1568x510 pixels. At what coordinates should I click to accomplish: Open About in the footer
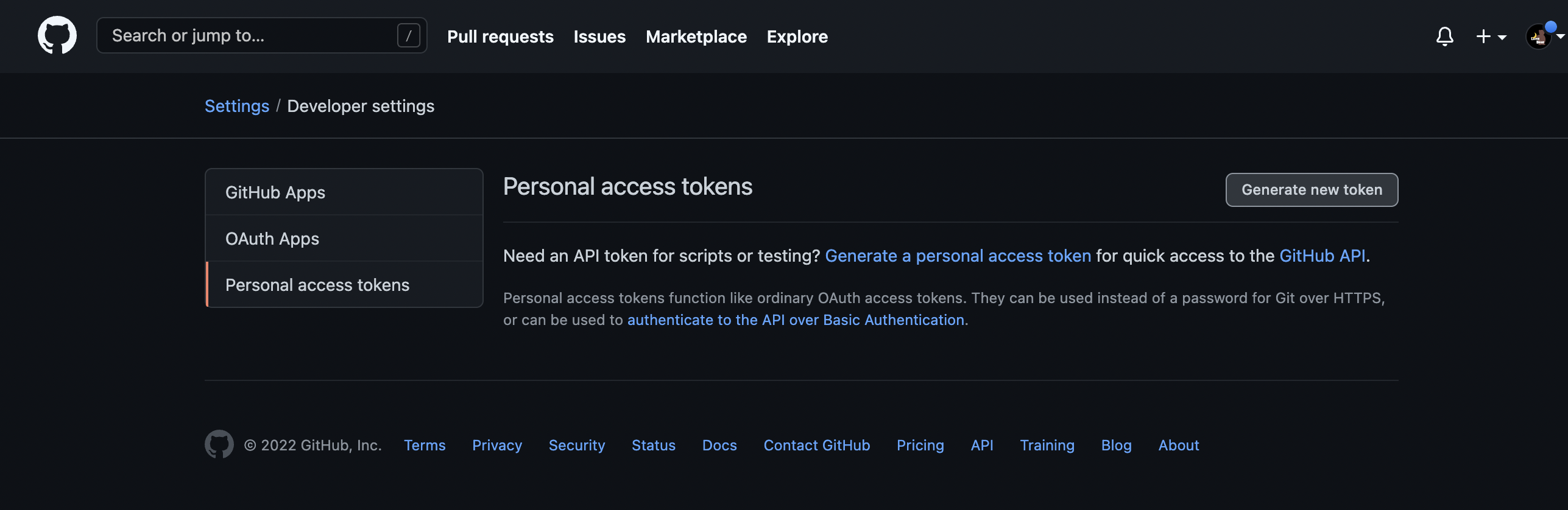tap(1179, 445)
